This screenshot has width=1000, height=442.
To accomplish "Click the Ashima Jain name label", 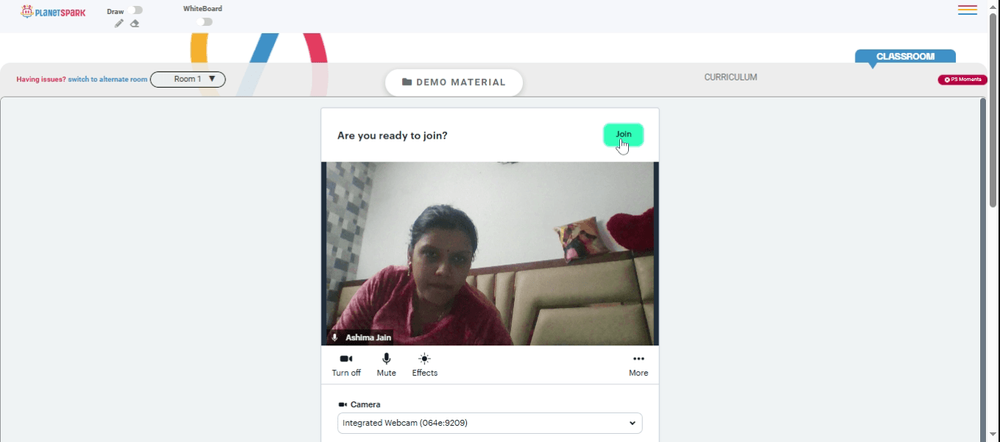I will 368,337.
